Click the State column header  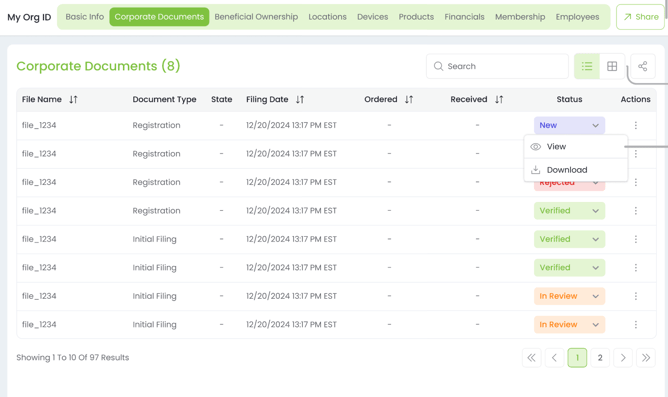click(x=222, y=99)
